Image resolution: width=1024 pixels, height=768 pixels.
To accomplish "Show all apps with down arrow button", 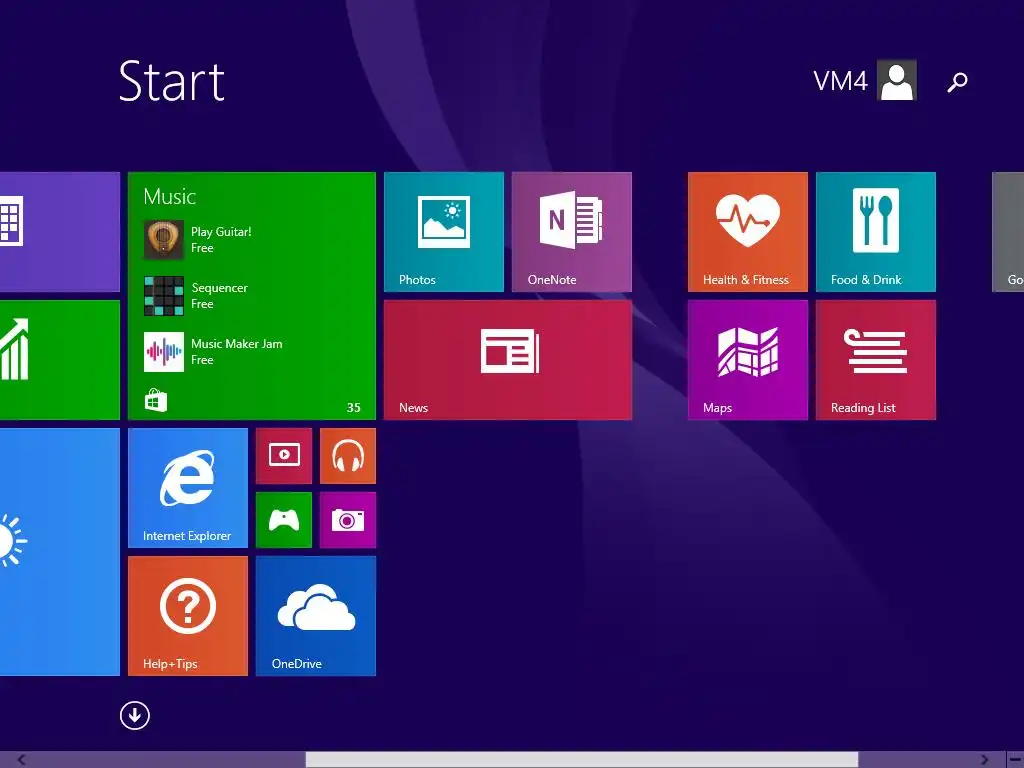I will 135,715.
